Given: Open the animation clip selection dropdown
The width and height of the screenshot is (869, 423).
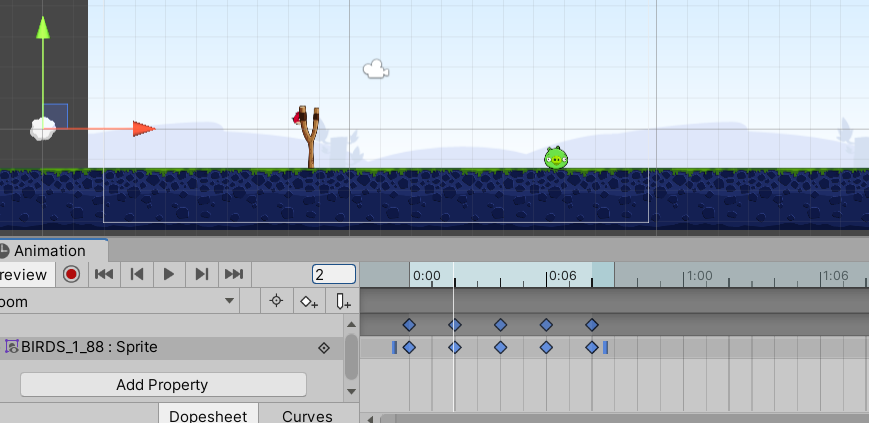Looking at the screenshot, I should 120,302.
